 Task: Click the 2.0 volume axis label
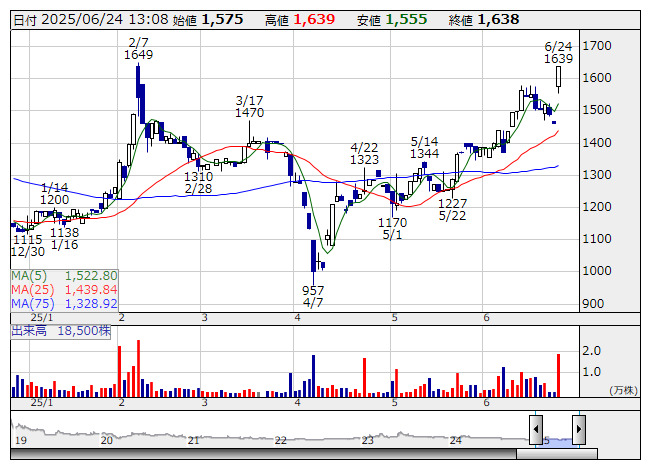(x=591, y=351)
